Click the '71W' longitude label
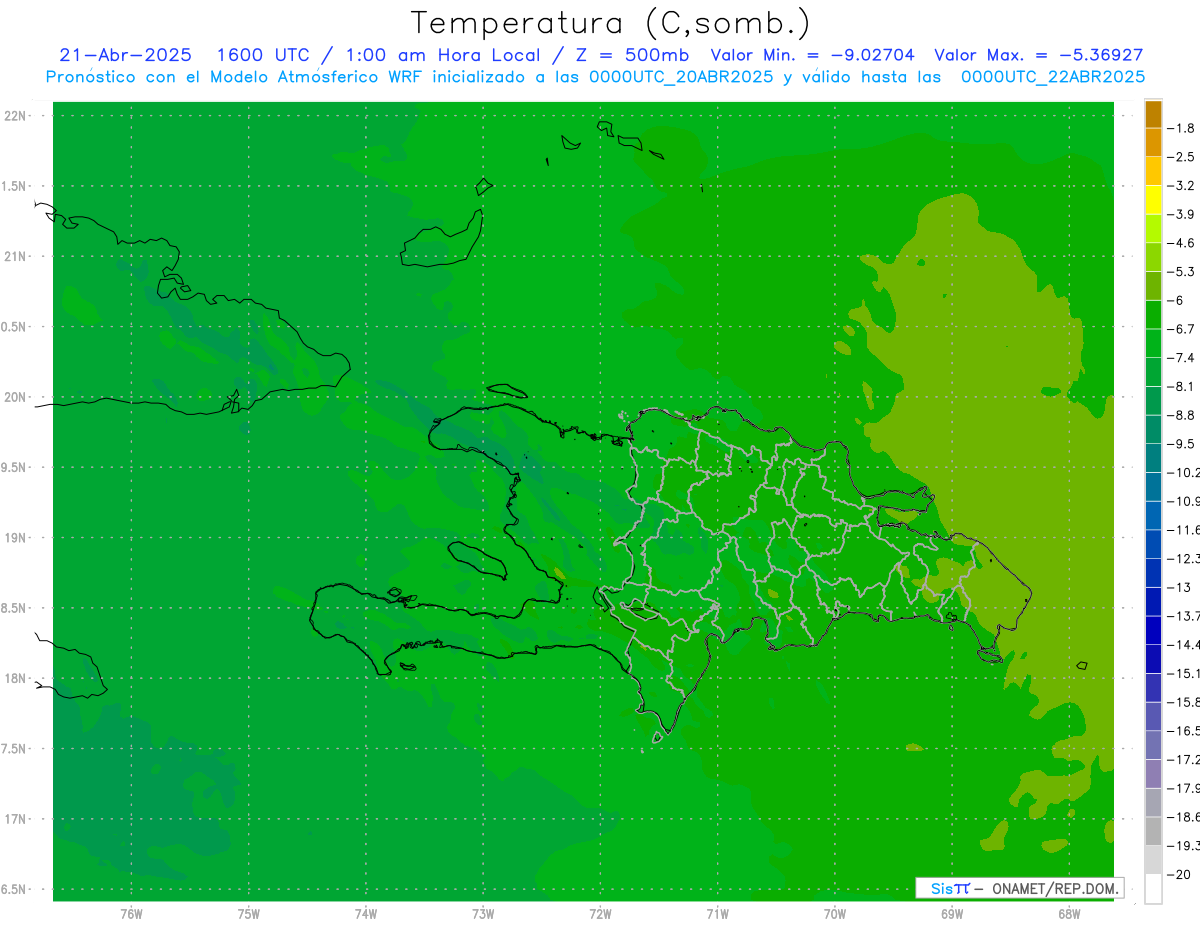This screenshot has height=927, width=1200. (717, 914)
